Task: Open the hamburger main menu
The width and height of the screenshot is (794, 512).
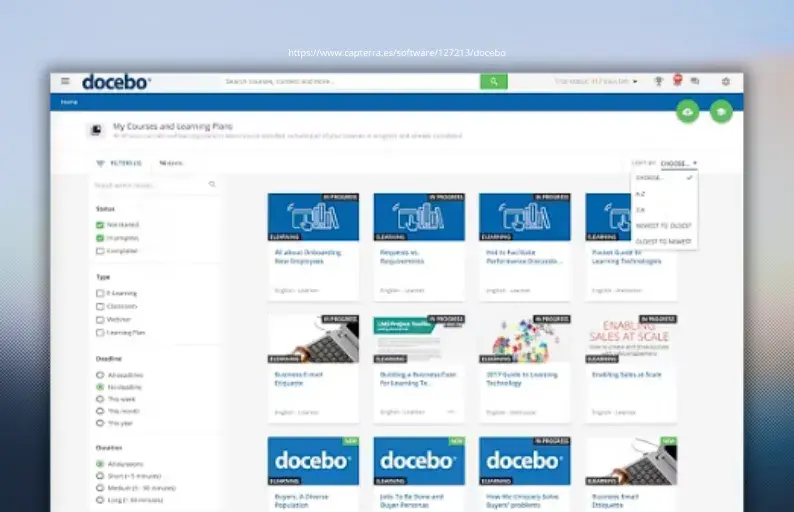Action: pos(65,81)
